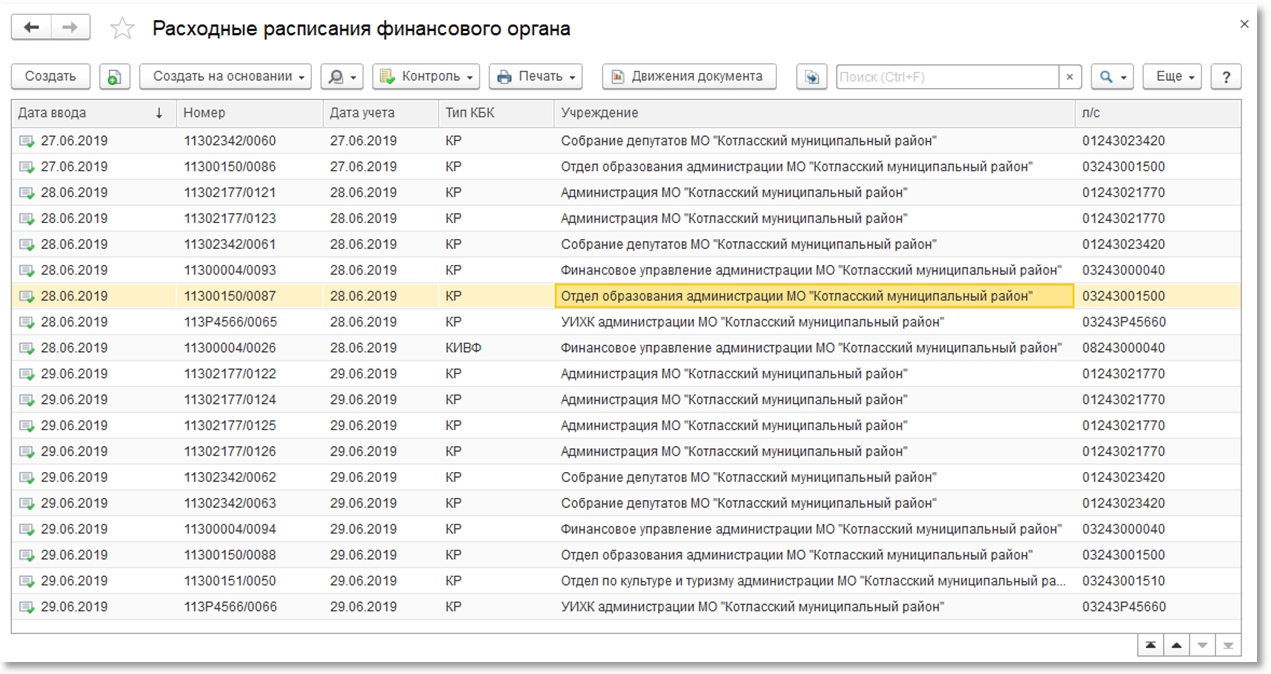Click the л/с column header
1271x674 pixels.
coord(1158,113)
